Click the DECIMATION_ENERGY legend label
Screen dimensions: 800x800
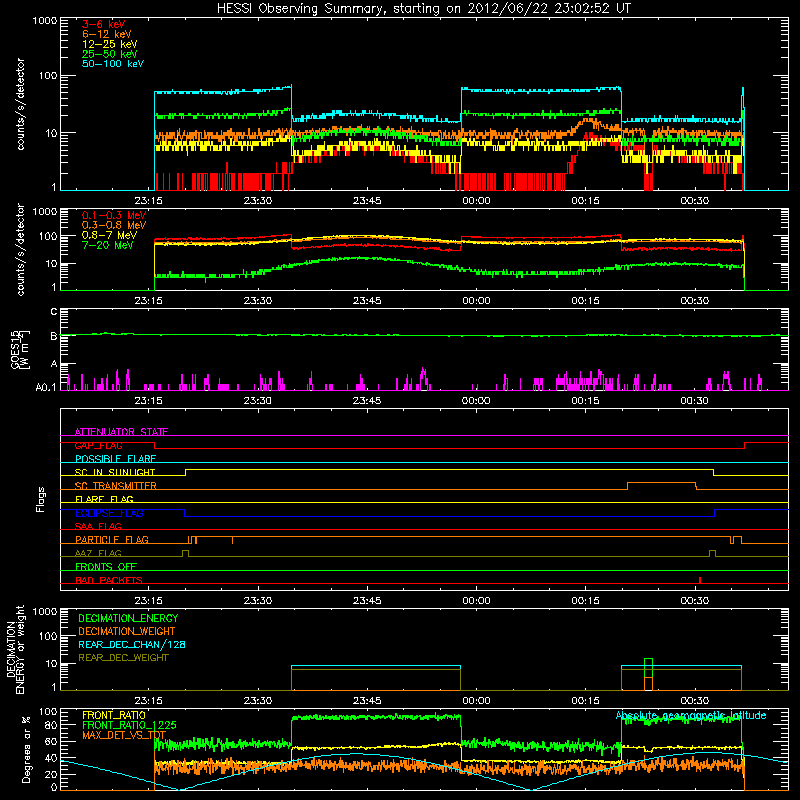128,618
